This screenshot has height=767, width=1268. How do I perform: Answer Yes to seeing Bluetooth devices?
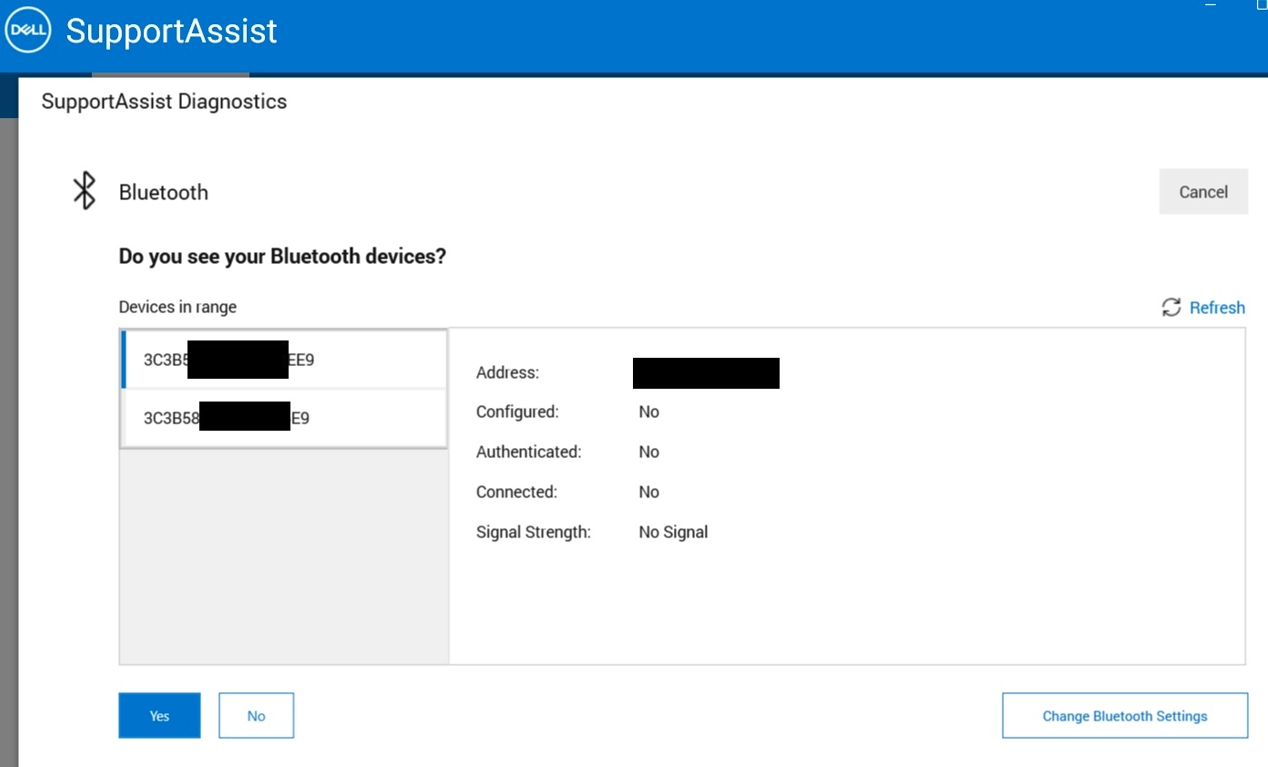[x=159, y=716]
